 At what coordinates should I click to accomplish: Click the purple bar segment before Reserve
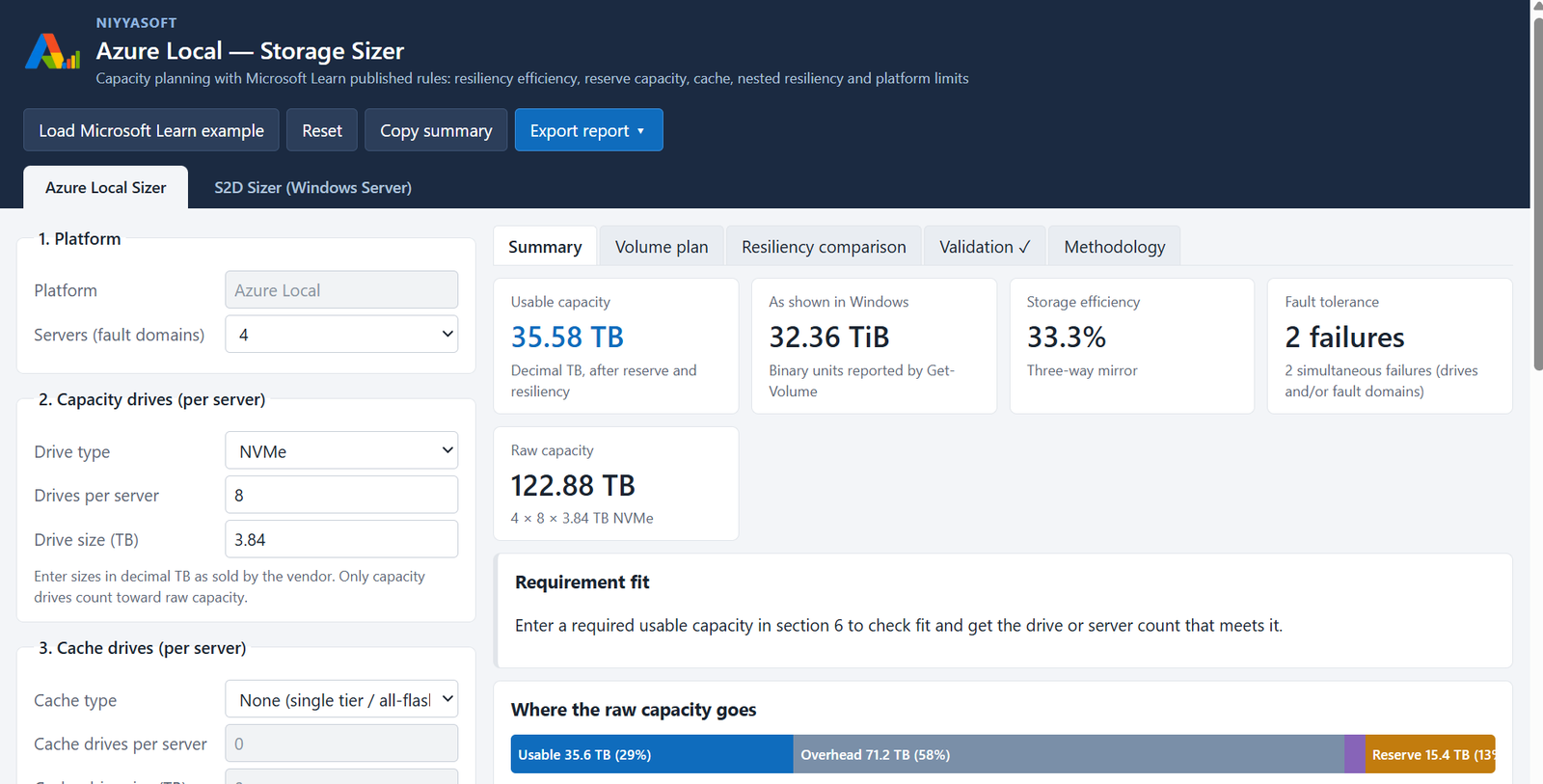point(1355,754)
